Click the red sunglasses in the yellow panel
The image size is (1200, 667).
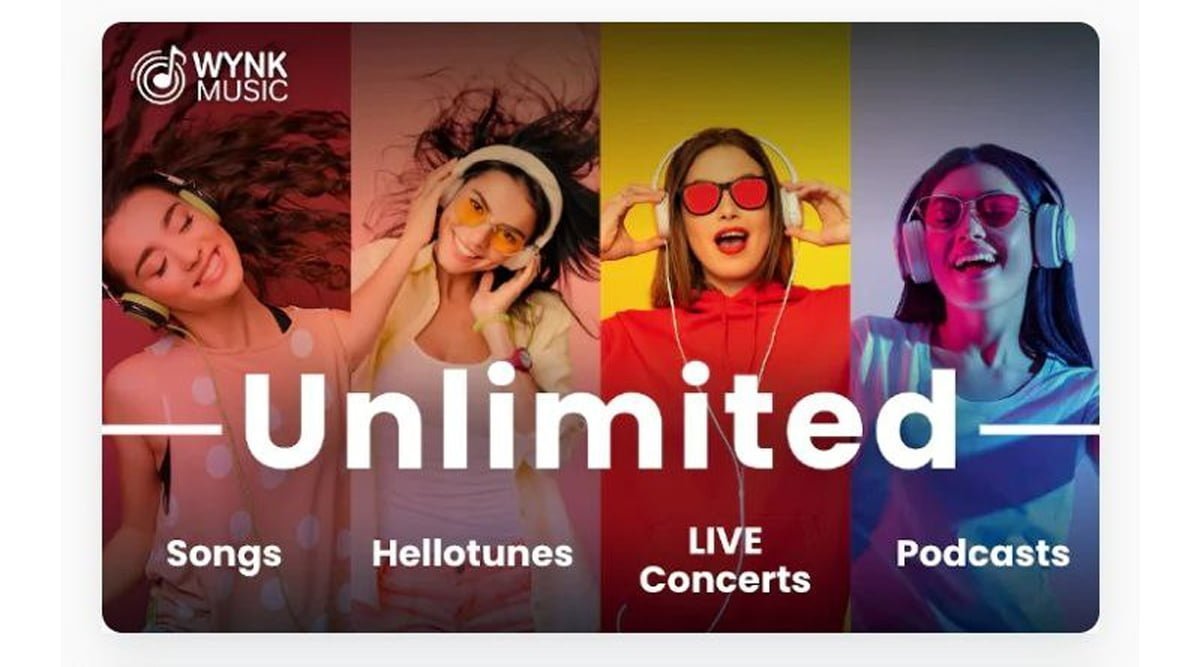(725, 195)
